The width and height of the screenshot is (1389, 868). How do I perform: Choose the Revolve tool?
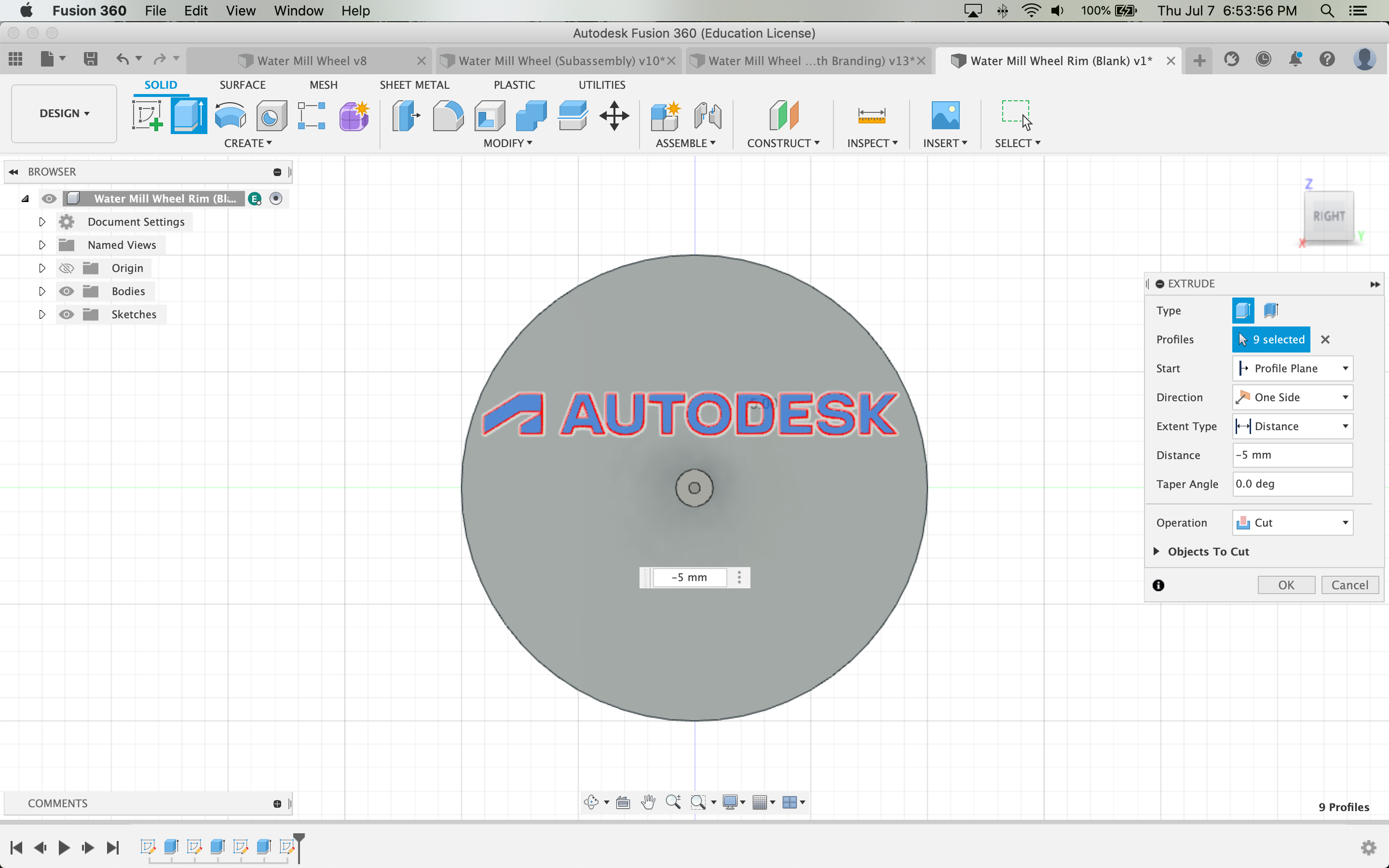pos(230,115)
